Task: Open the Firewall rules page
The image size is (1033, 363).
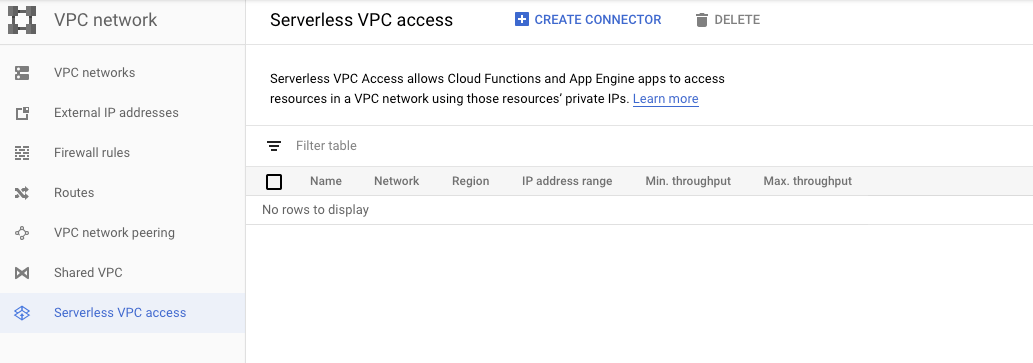Action: tap(92, 153)
